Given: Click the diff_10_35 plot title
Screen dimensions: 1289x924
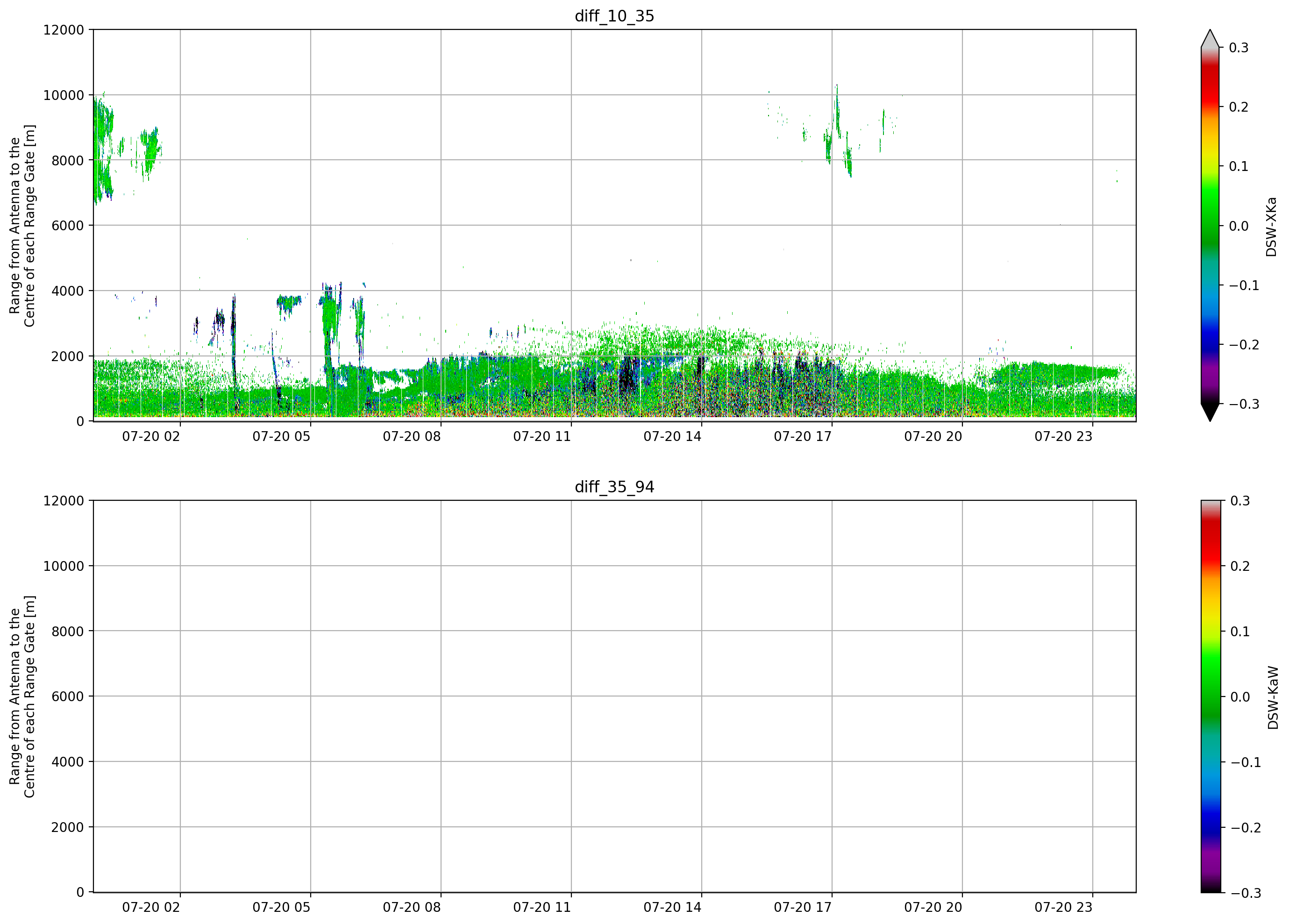Looking at the screenshot, I should coord(614,16).
